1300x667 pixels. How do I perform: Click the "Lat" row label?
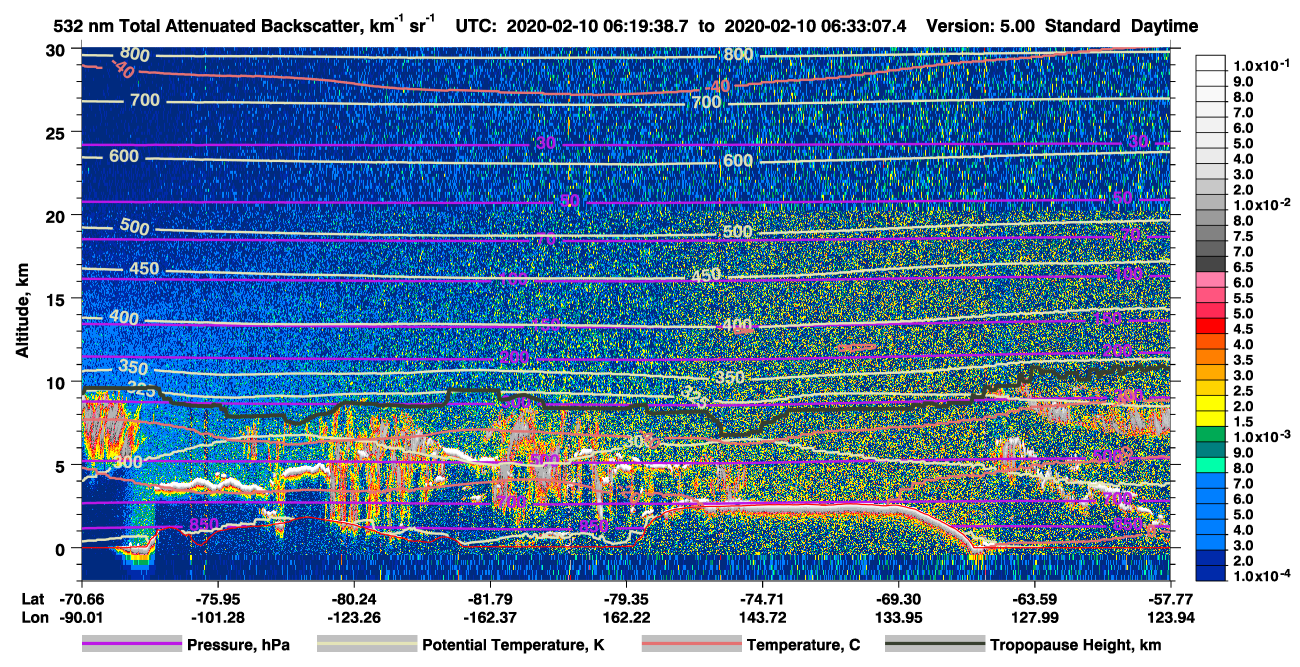[x=33, y=601]
